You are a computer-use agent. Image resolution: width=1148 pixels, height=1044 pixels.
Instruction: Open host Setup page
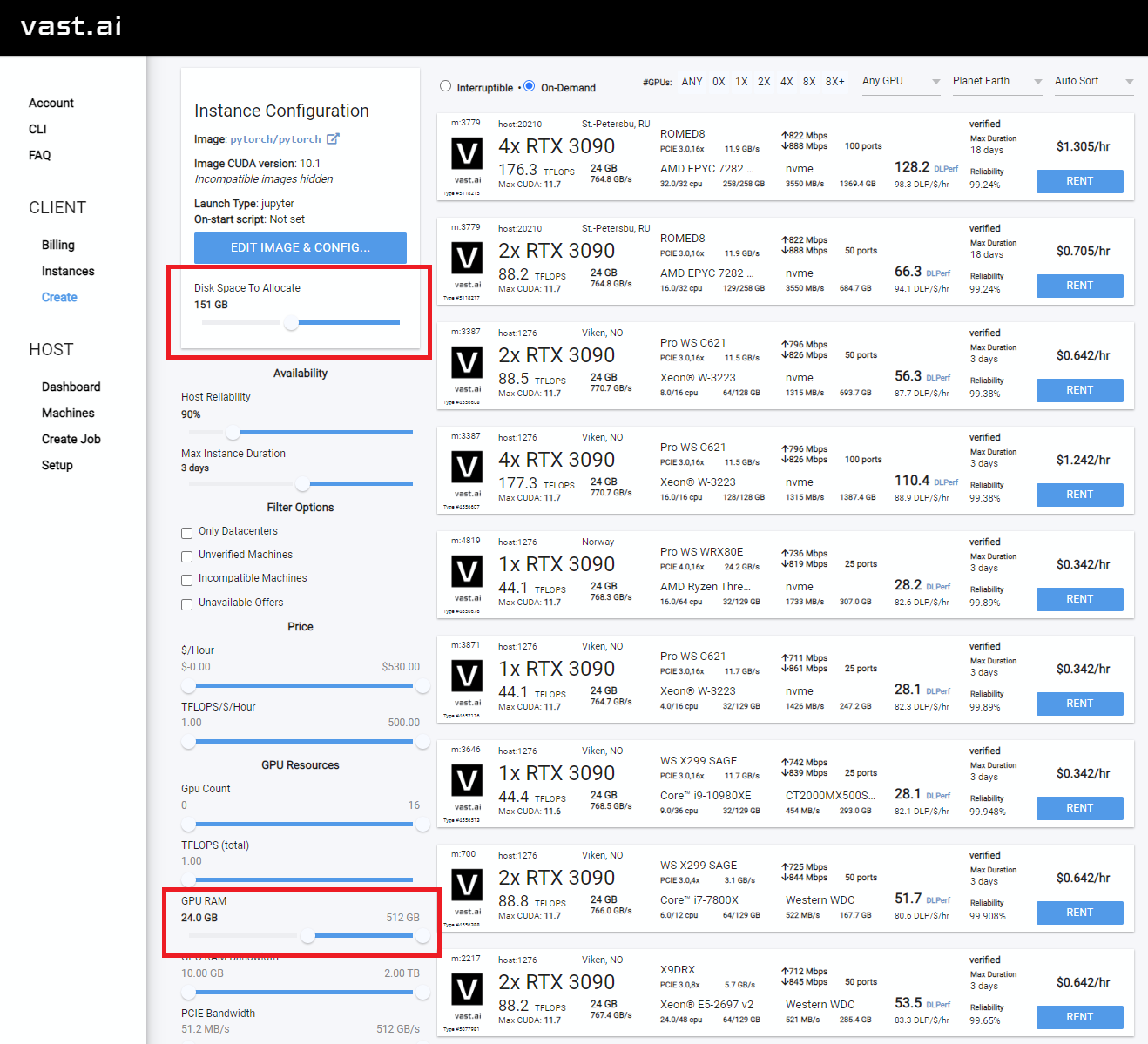click(x=57, y=465)
